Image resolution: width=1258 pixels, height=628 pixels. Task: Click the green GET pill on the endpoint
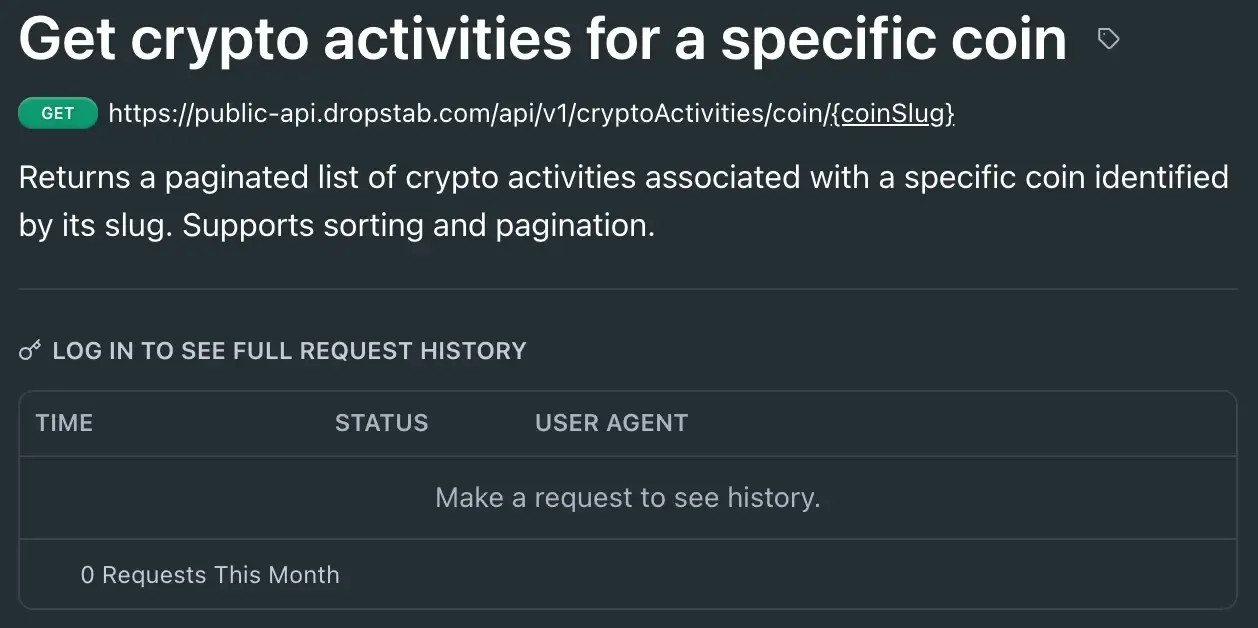[x=57, y=112]
